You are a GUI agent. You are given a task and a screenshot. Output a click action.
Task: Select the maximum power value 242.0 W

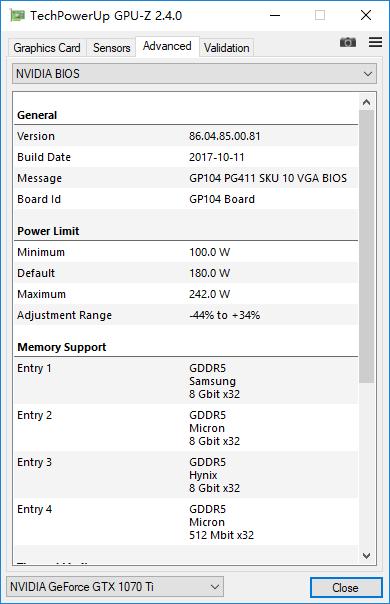pos(210,294)
